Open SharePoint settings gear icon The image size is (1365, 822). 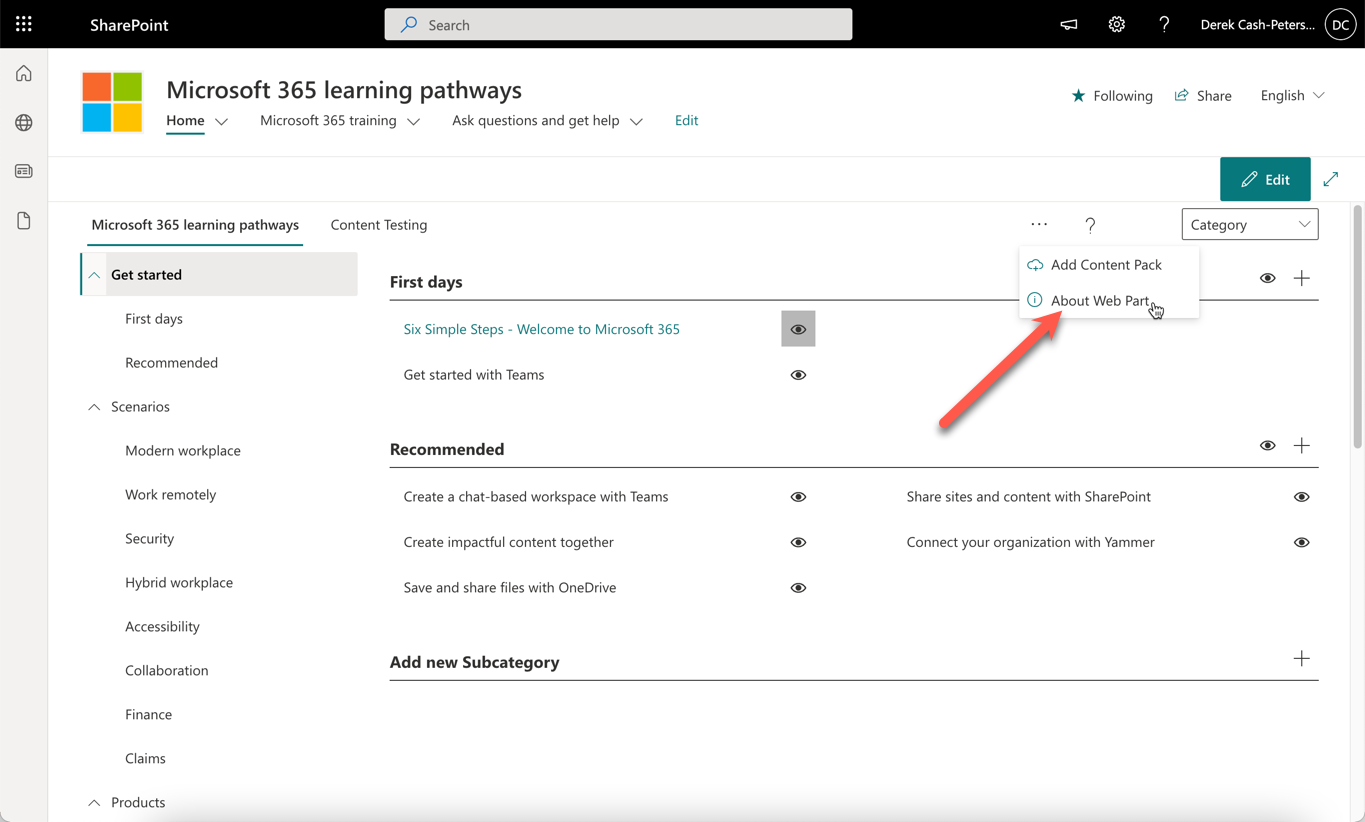(1116, 24)
